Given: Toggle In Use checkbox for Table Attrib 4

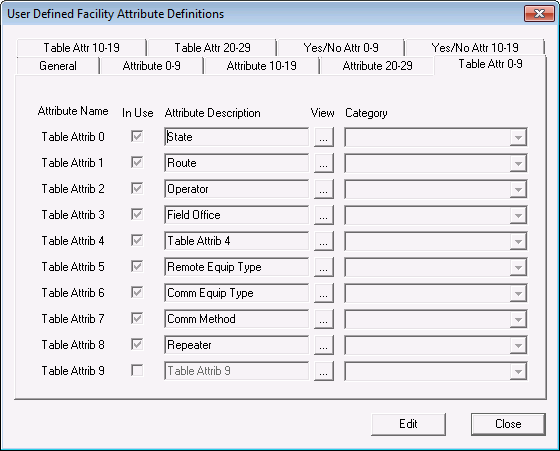Looking at the screenshot, I should click(x=137, y=240).
